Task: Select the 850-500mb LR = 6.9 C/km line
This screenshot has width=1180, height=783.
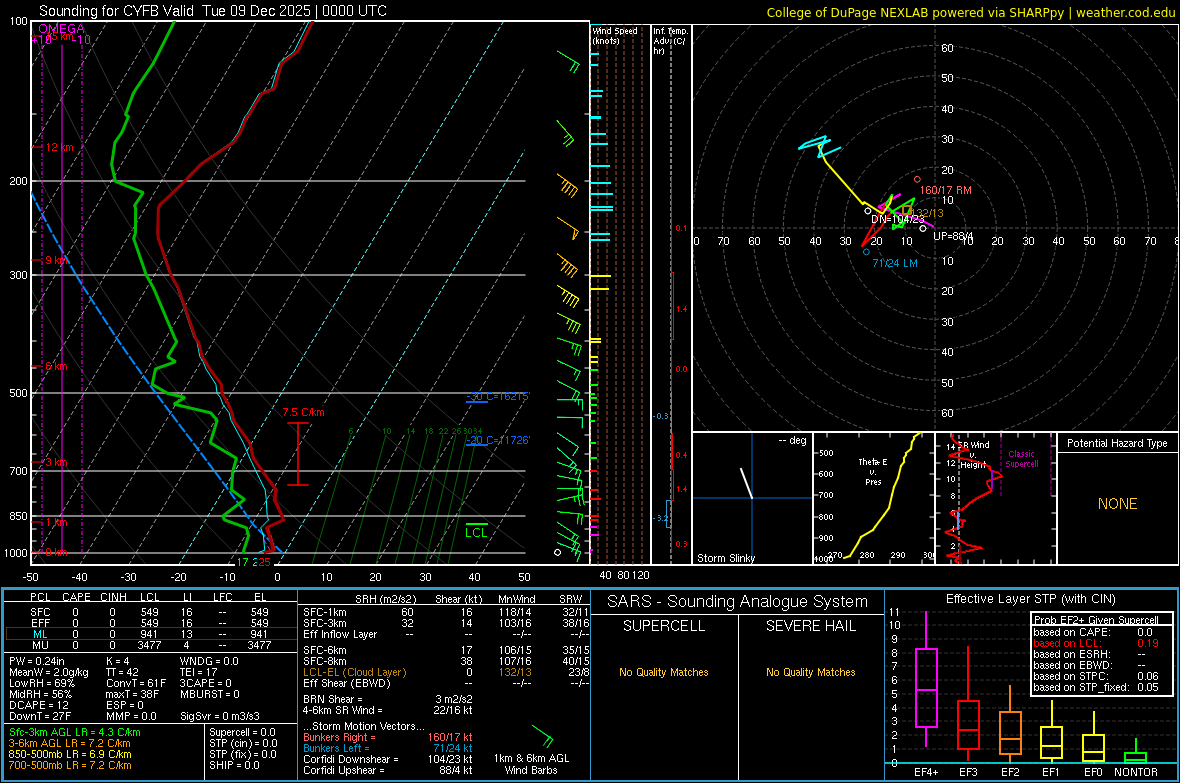Action: click(x=70, y=754)
